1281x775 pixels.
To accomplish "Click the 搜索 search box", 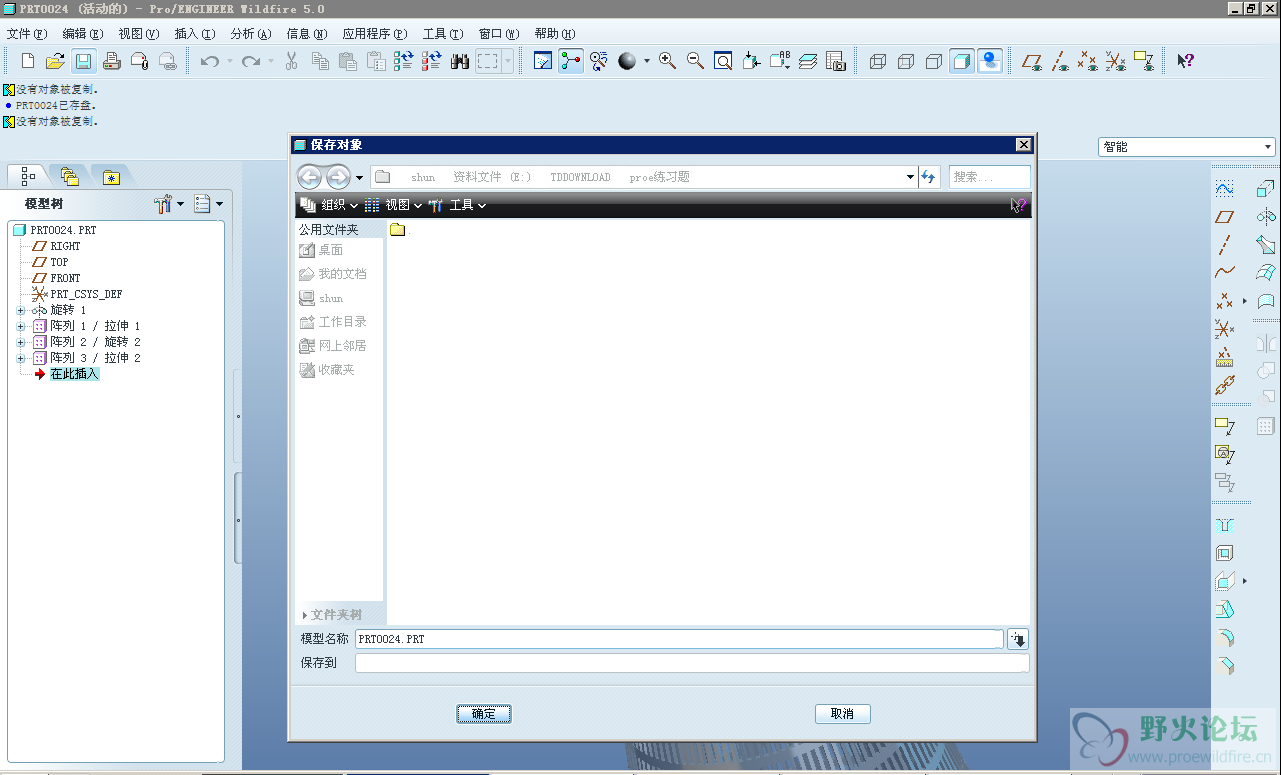I will point(989,177).
